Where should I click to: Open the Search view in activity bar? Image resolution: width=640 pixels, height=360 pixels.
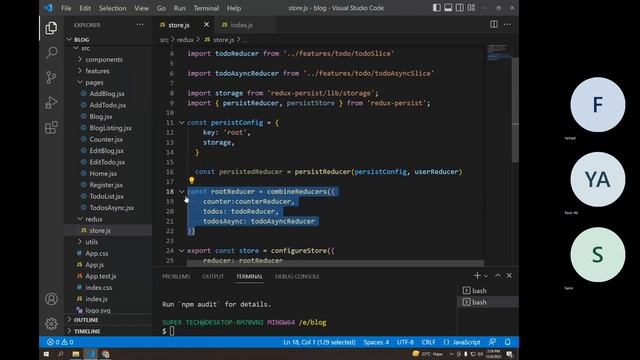point(51,53)
